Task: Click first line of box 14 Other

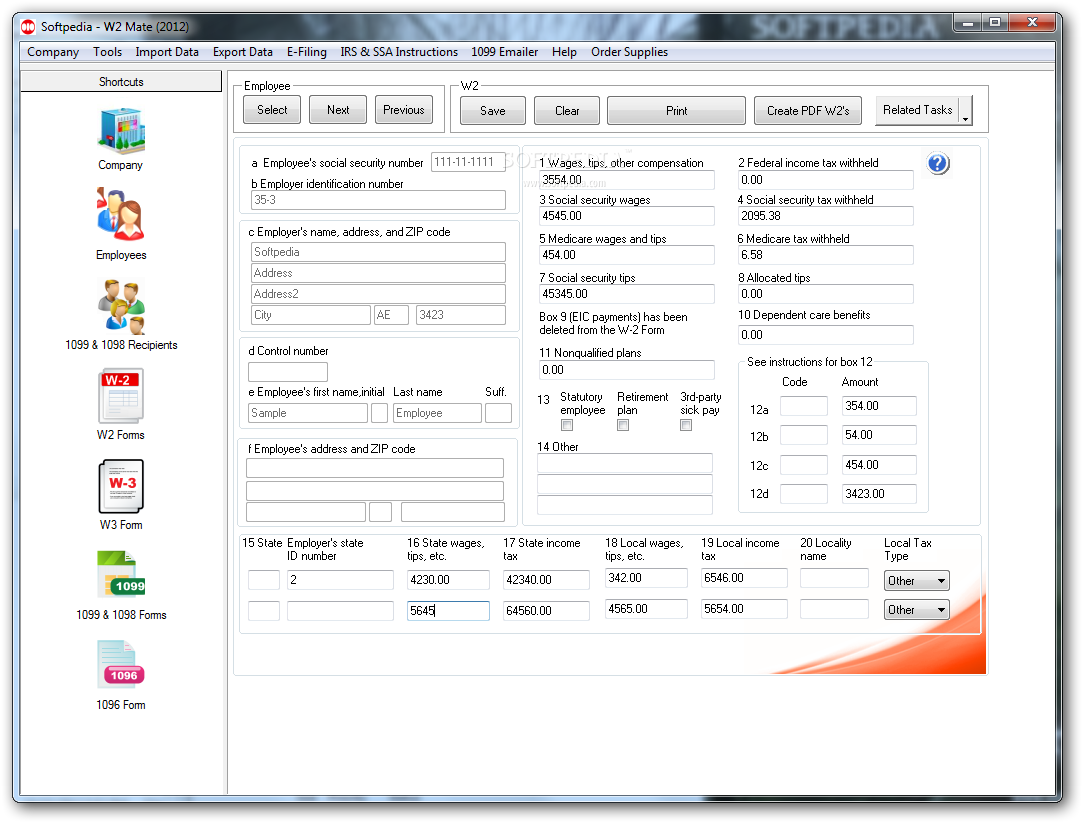Action: [624, 463]
